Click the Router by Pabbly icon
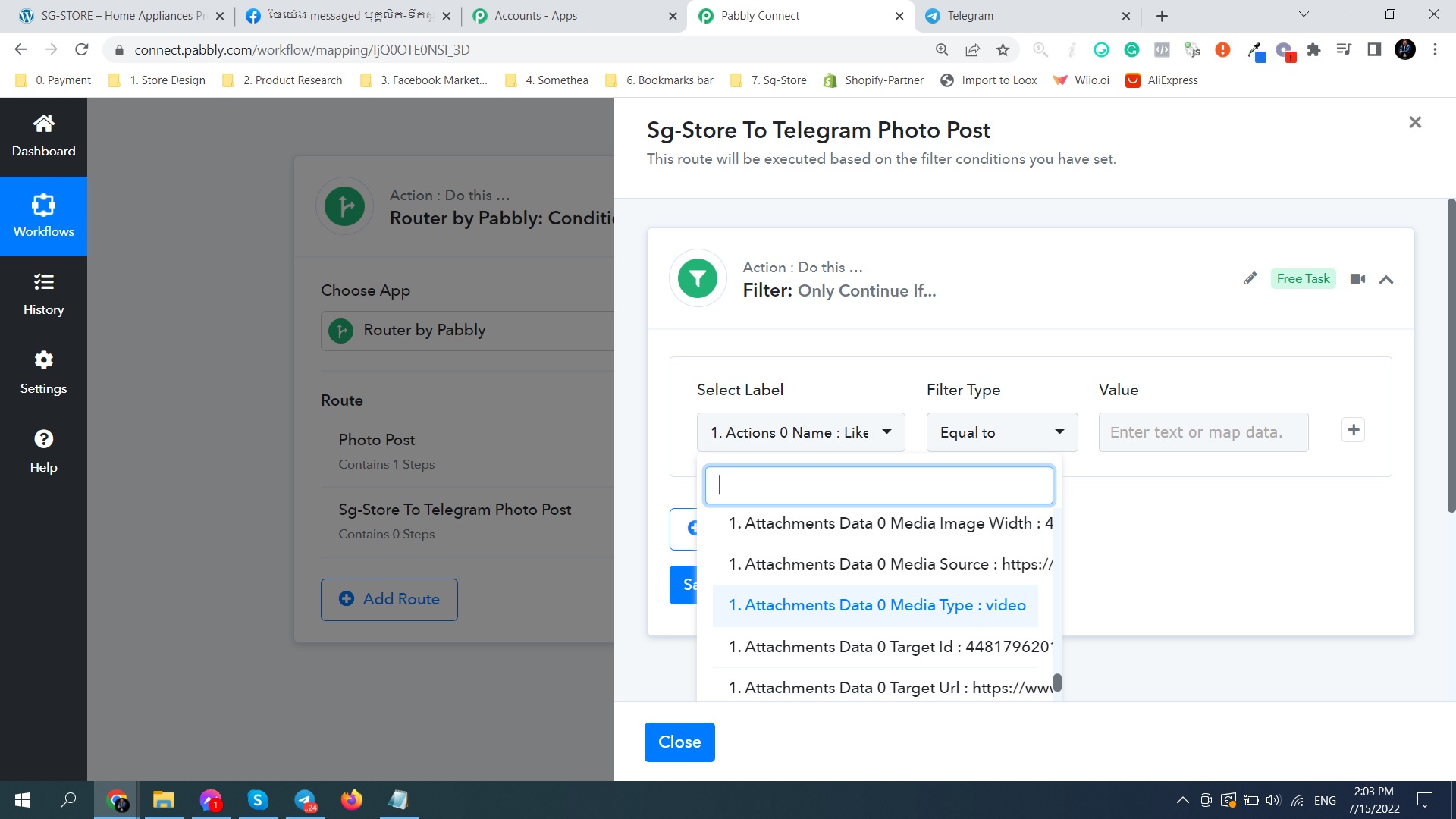This screenshot has width=1456, height=819. [345, 206]
